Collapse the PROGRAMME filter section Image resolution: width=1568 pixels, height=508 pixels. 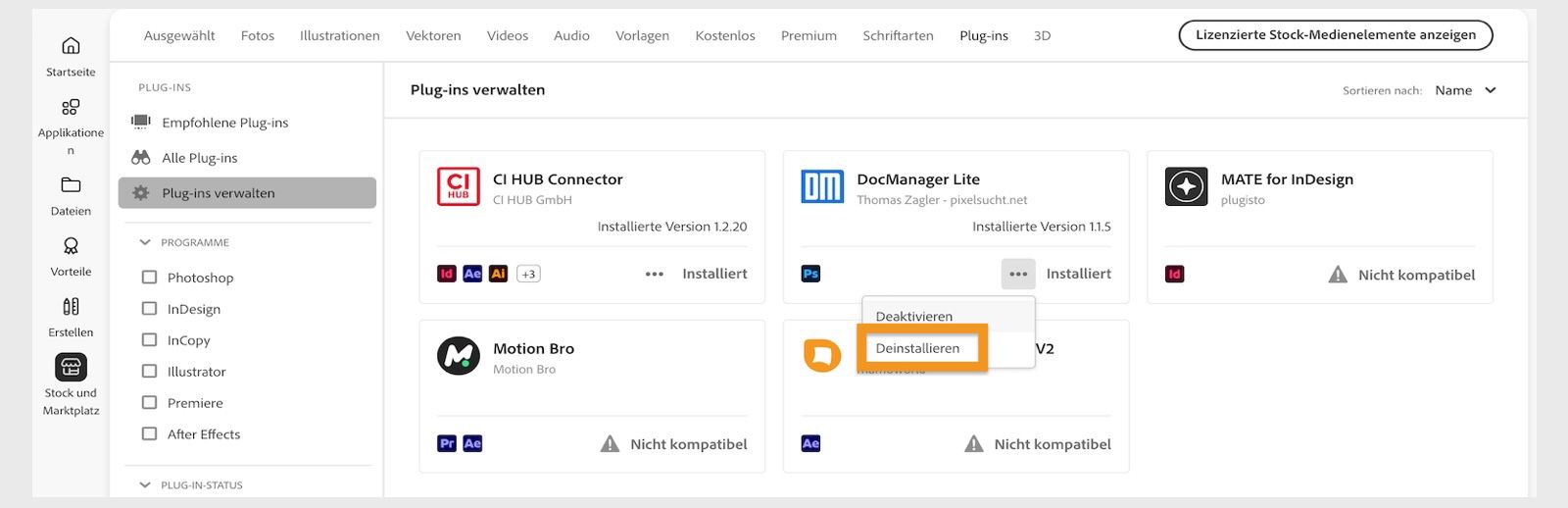point(145,242)
